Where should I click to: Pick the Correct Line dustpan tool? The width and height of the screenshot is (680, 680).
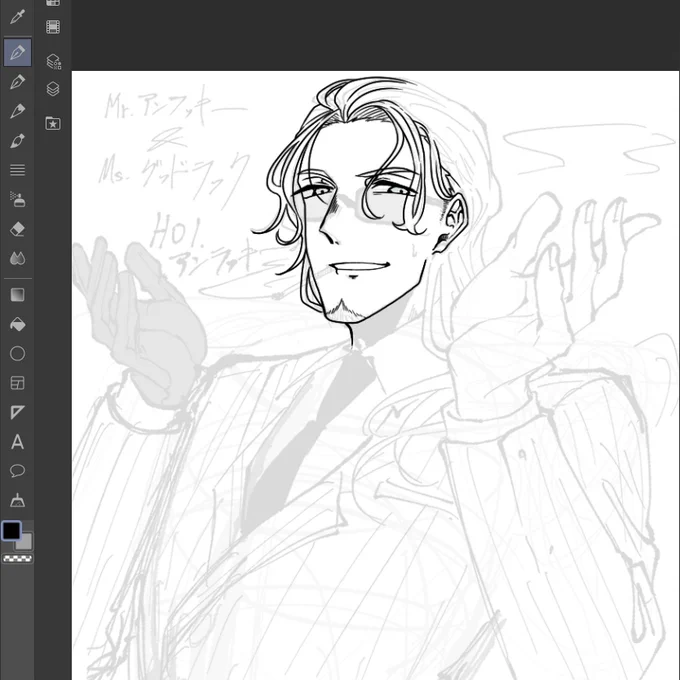[x=17, y=500]
